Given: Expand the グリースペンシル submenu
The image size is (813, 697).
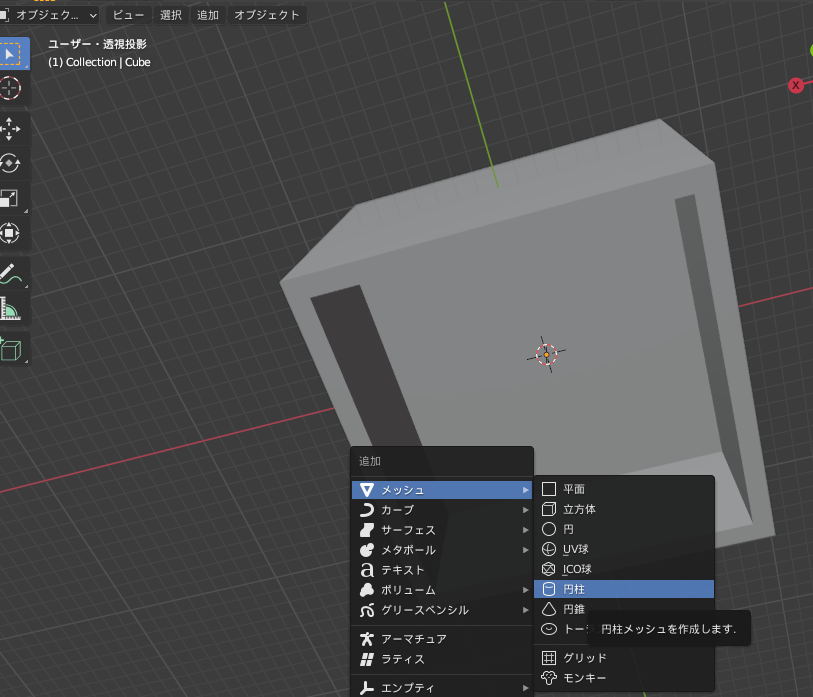Looking at the screenshot, I should tap(442, 610).
